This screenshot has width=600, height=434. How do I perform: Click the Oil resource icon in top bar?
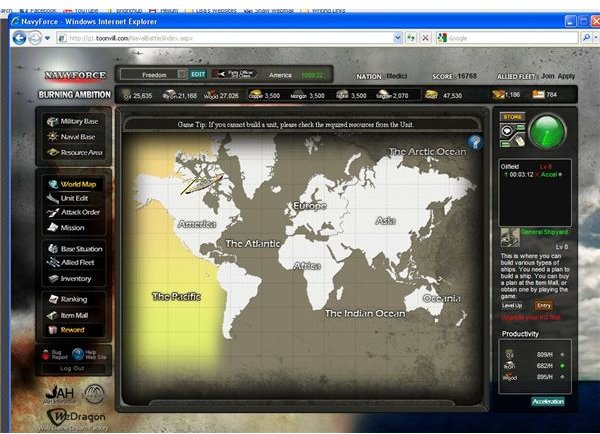(127, 95)
